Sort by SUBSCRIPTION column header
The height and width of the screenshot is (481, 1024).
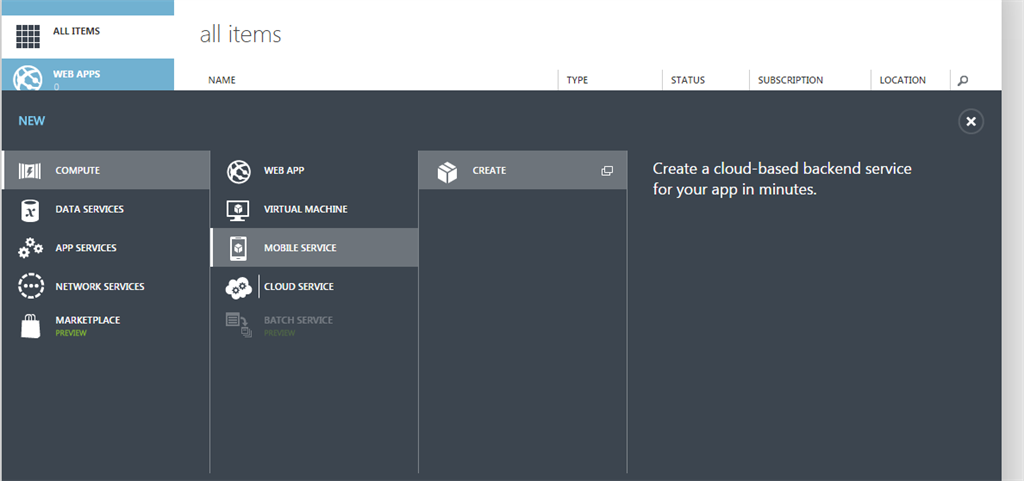tap(790, 80)
